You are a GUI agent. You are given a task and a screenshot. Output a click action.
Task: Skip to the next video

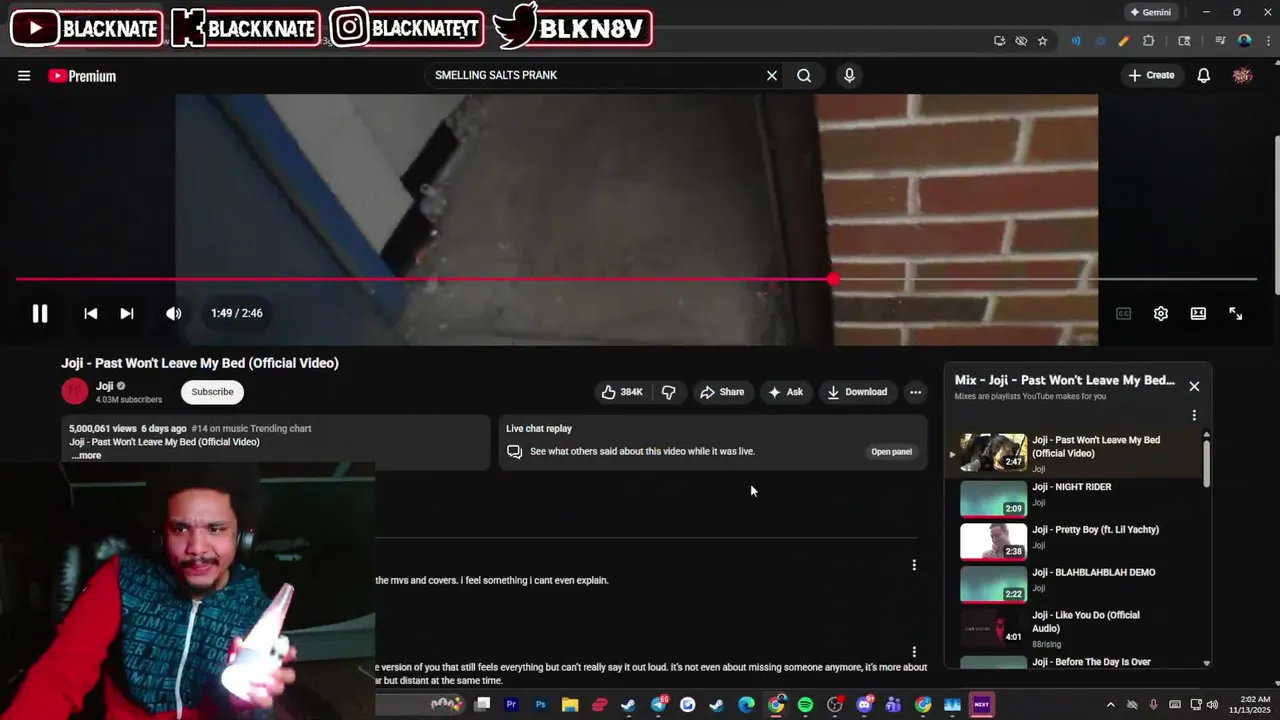pos(127,314)
